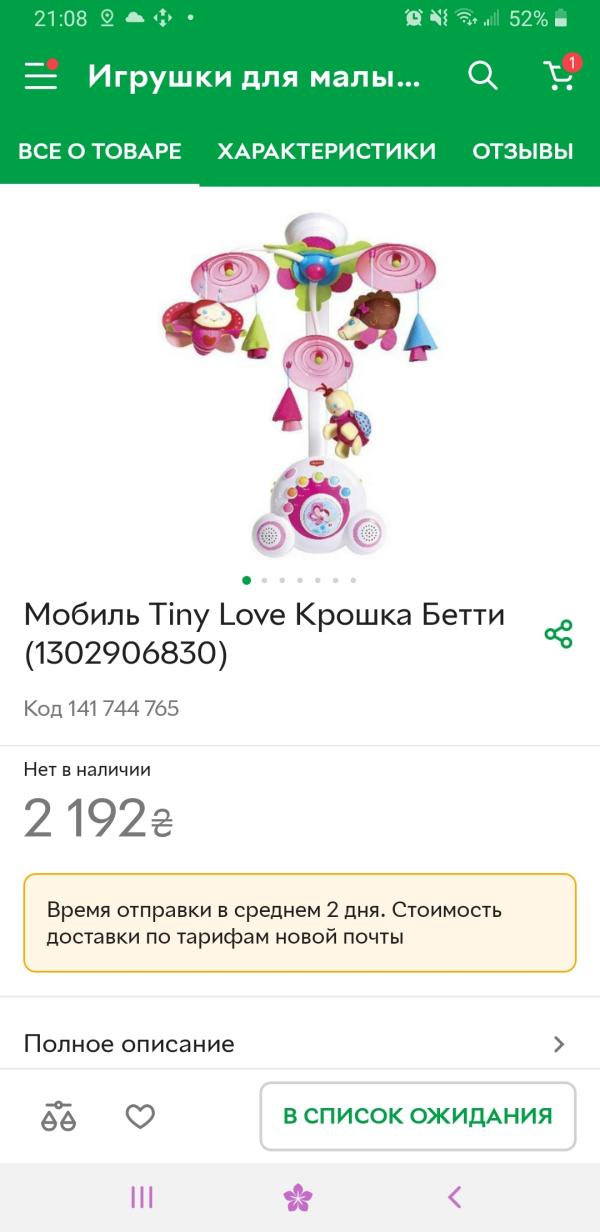Open the shopping cart

(559, 75)
